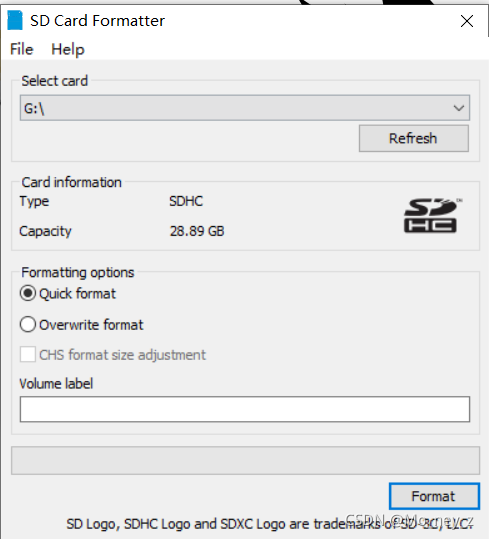The width and height of the screenshot is (489, 539).
Task: Select the Quick format radio button
Action: (x=27, y=293)
